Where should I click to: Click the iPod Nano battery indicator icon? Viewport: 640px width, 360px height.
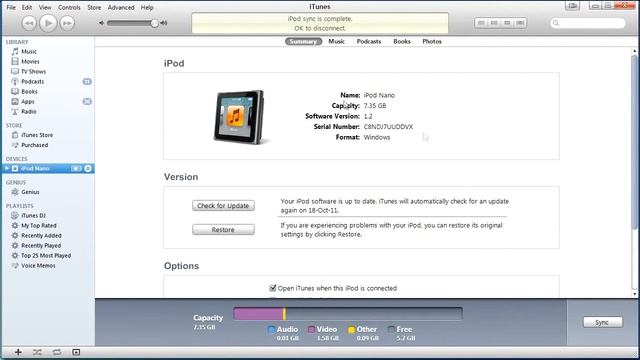coord(76,169)
